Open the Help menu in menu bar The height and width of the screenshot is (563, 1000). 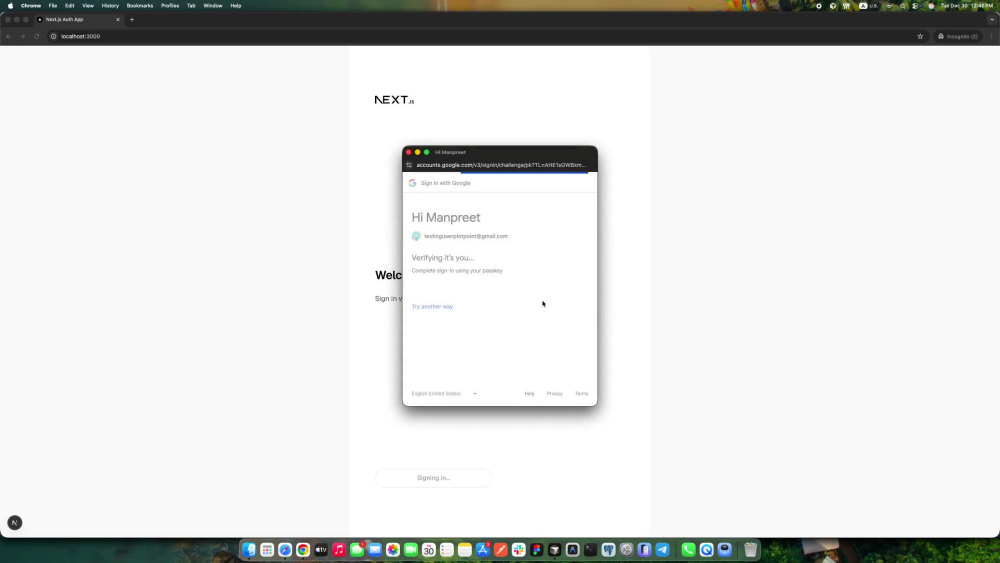(x=235, y=6)
